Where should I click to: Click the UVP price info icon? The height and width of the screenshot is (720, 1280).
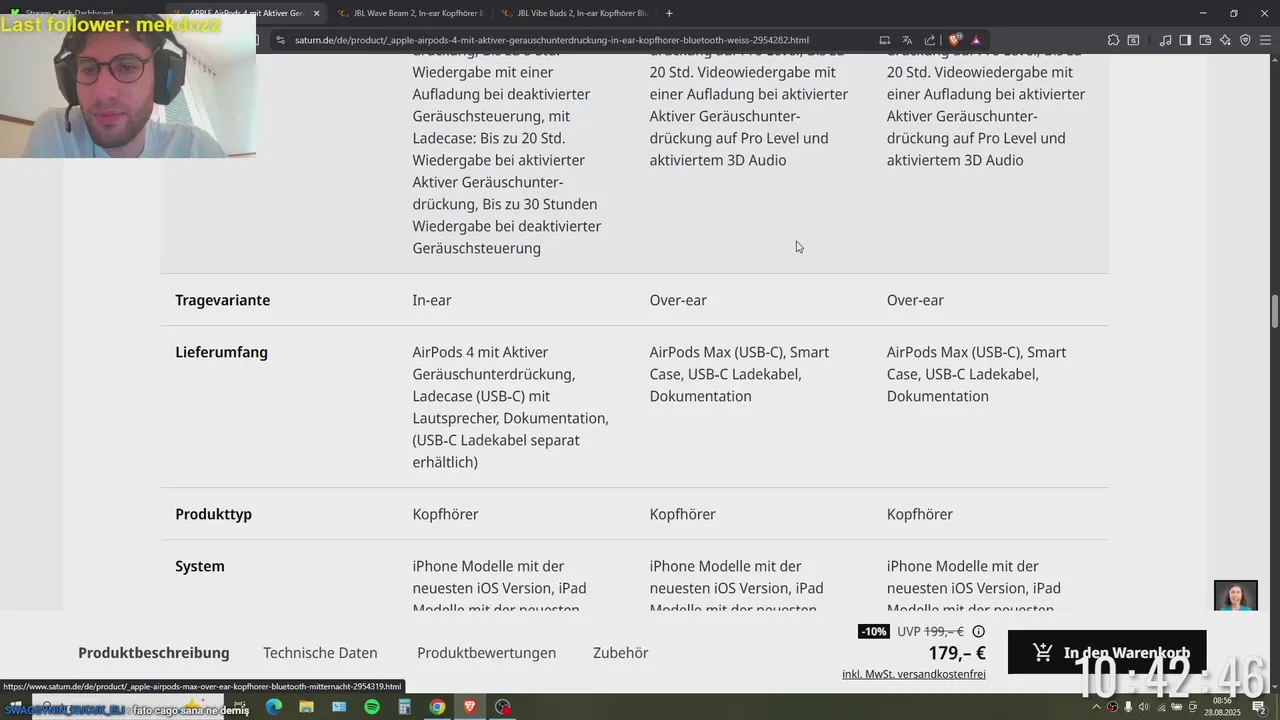click(x=979, y=631)
